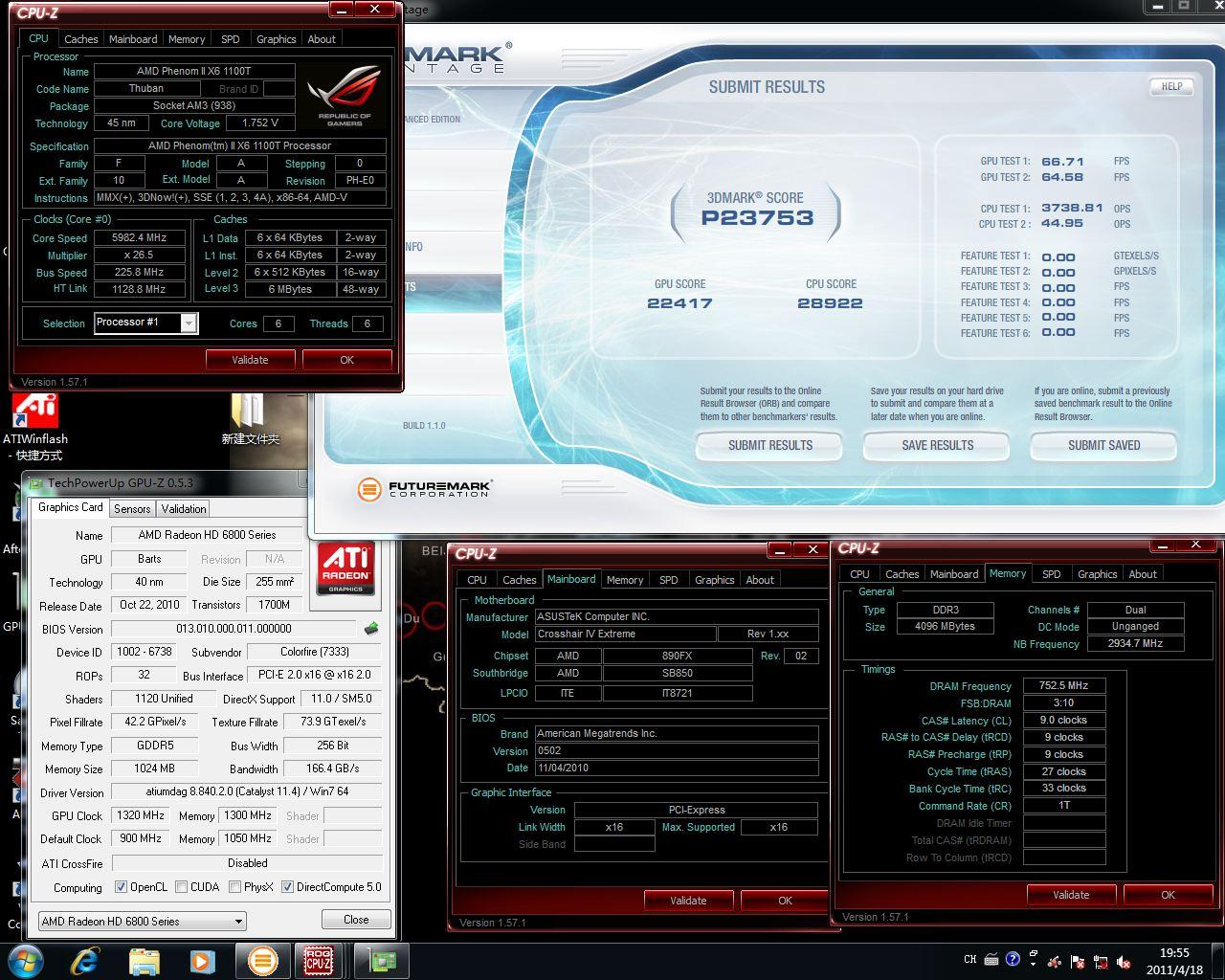Switch to GPU-Z taskbar button
This screenshot has width=1225, height=980.
(x=383, y=960)
